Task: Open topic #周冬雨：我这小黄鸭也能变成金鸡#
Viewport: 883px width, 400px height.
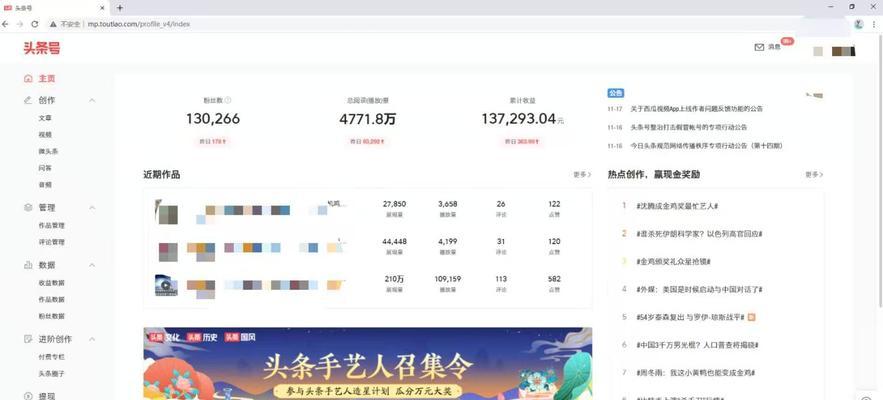Action: pyautogui.click(x=693, y=372)
